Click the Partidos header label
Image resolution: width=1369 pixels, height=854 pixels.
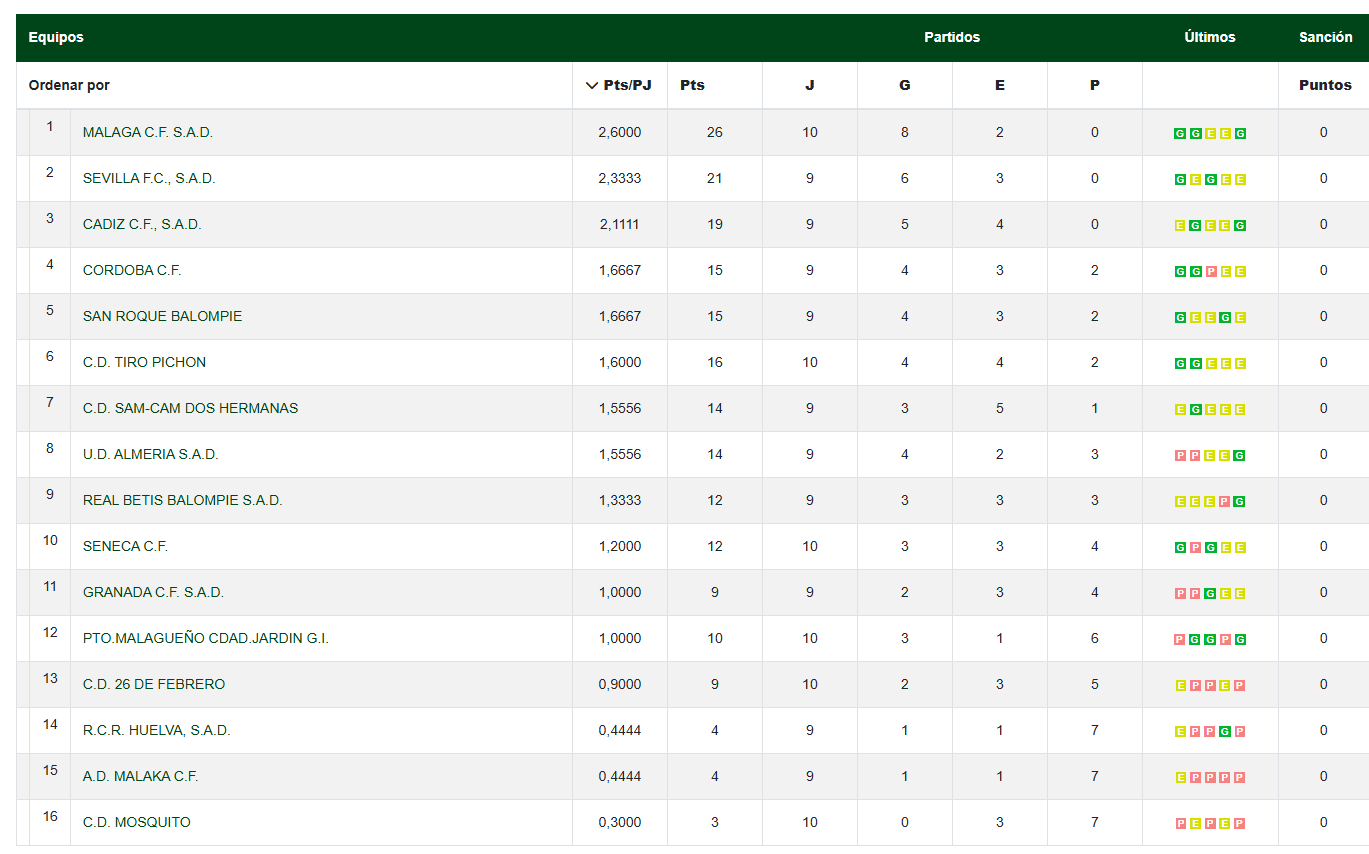pyautogui.click(x=952, y=37)
